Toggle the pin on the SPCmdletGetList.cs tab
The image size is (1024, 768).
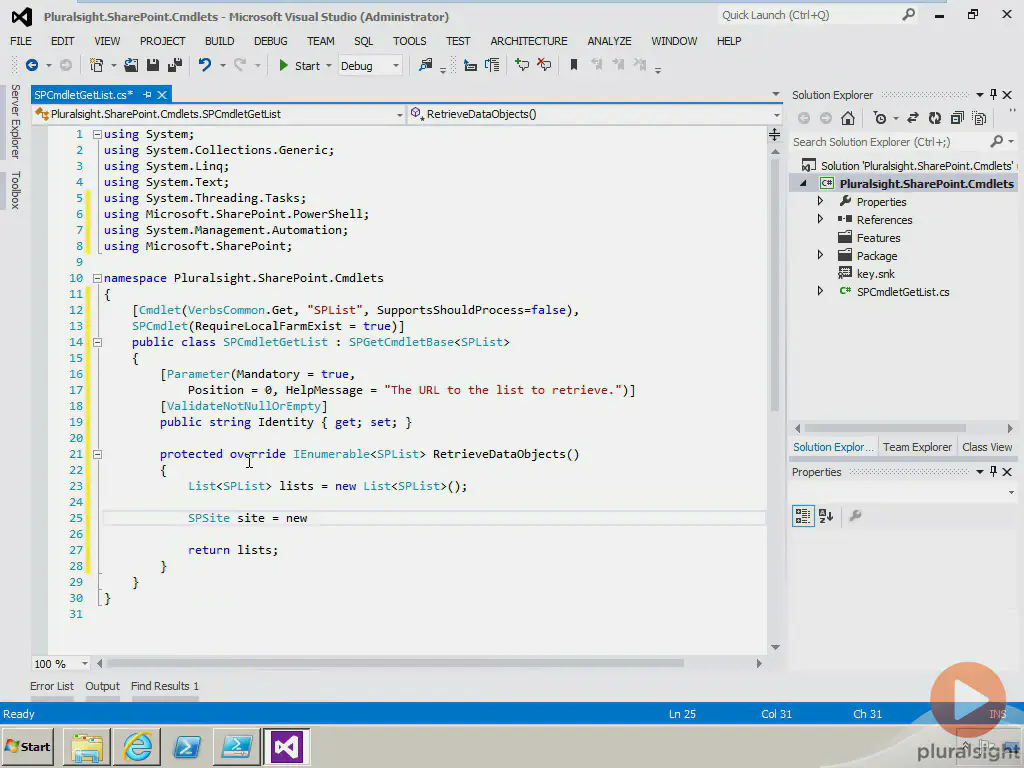pyautogui.click(x=147, y=95)
